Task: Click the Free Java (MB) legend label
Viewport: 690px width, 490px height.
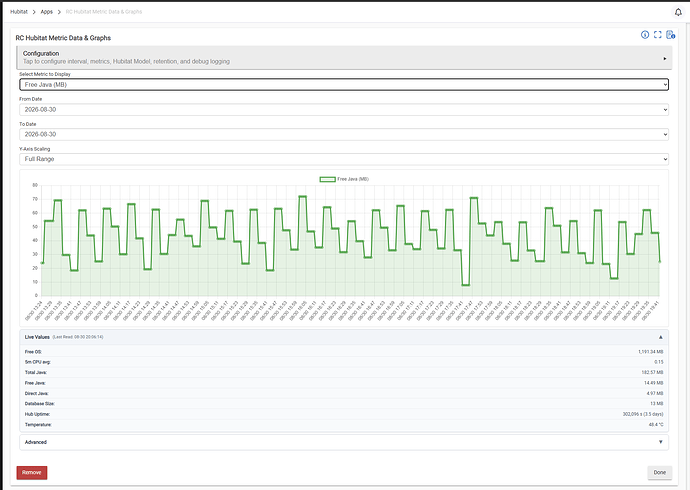Action: point(353,179)
